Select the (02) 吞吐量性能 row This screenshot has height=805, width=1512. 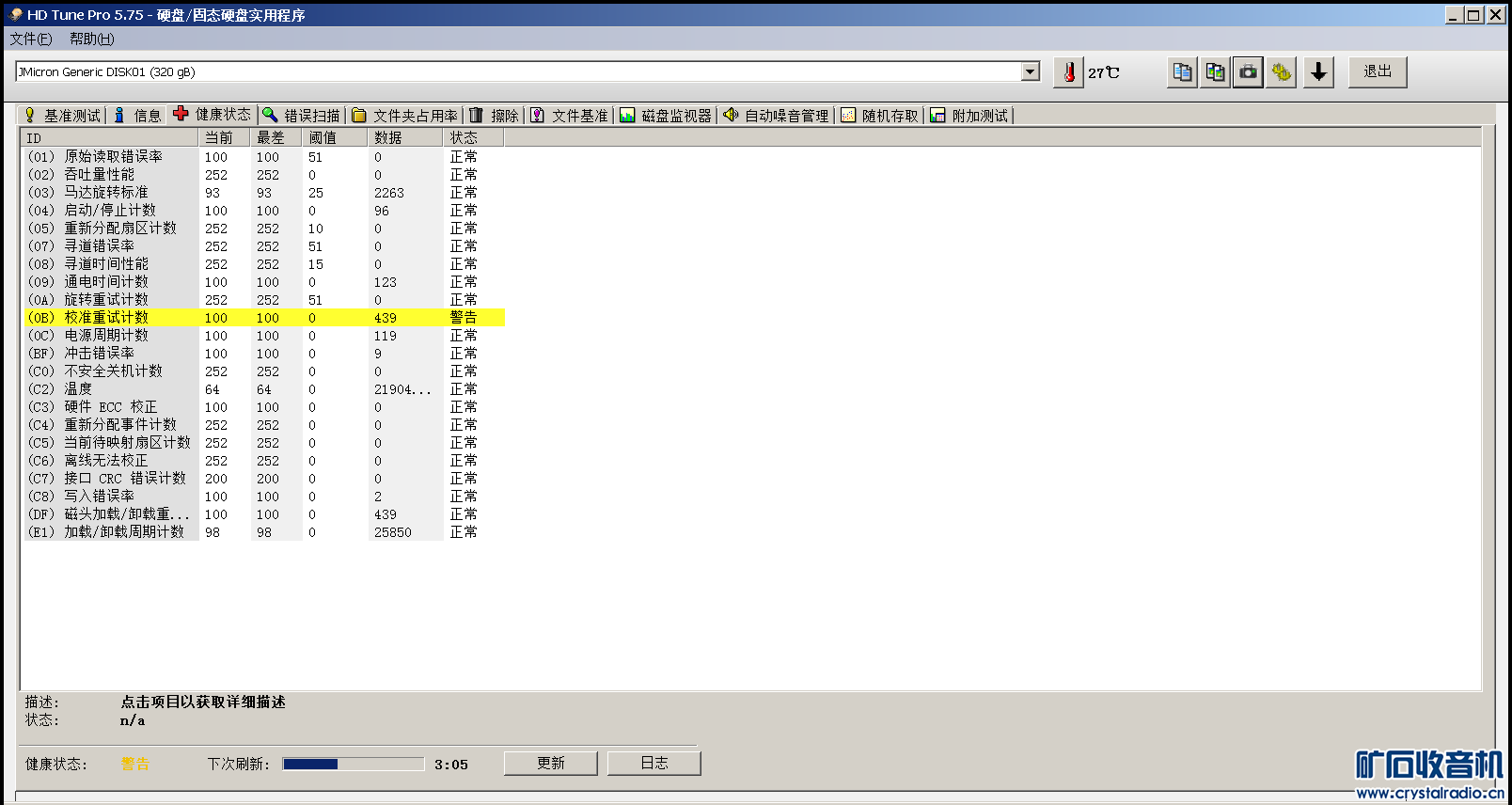(264, 175)
